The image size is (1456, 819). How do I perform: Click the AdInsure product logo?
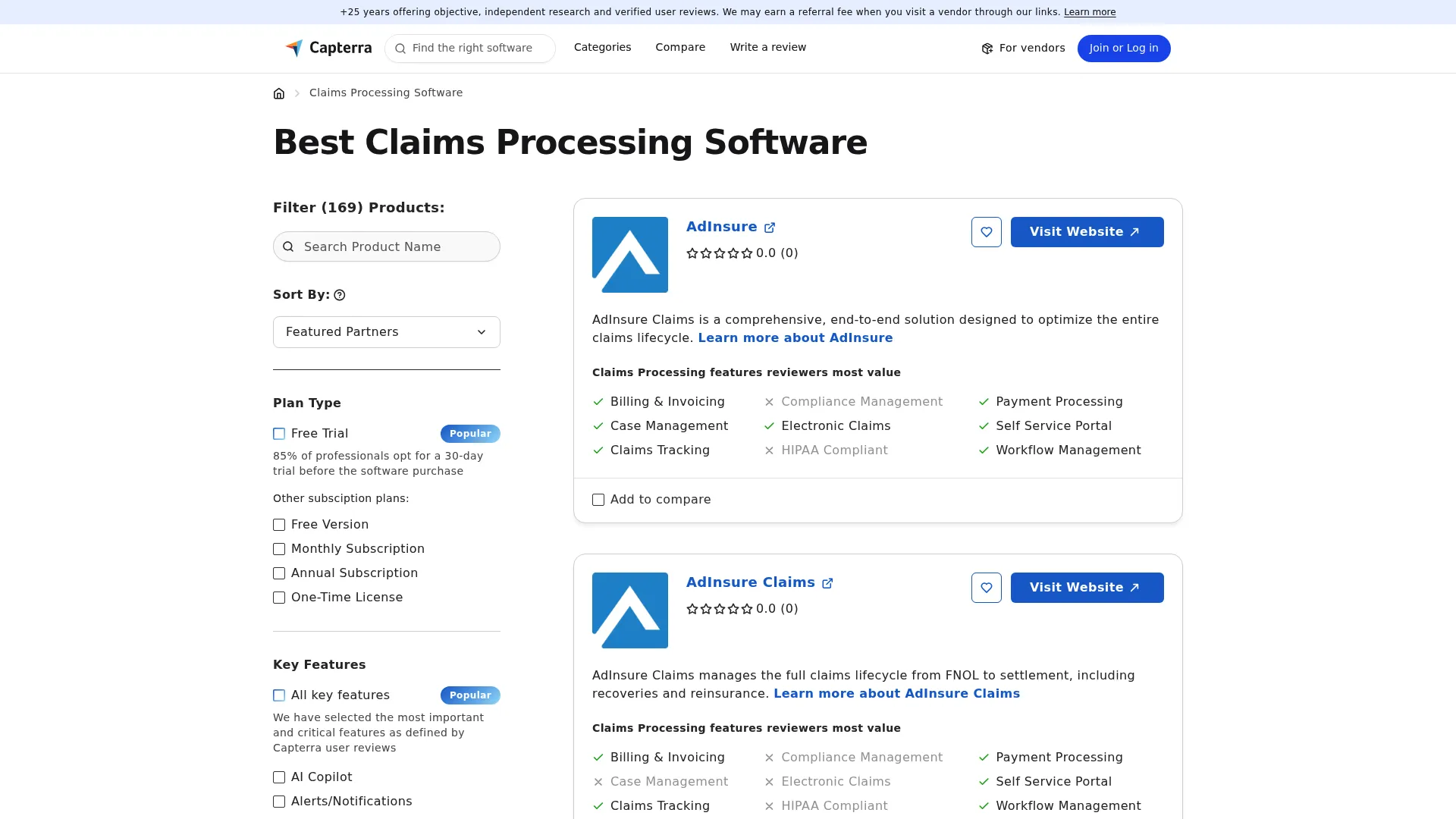[630, 255]
